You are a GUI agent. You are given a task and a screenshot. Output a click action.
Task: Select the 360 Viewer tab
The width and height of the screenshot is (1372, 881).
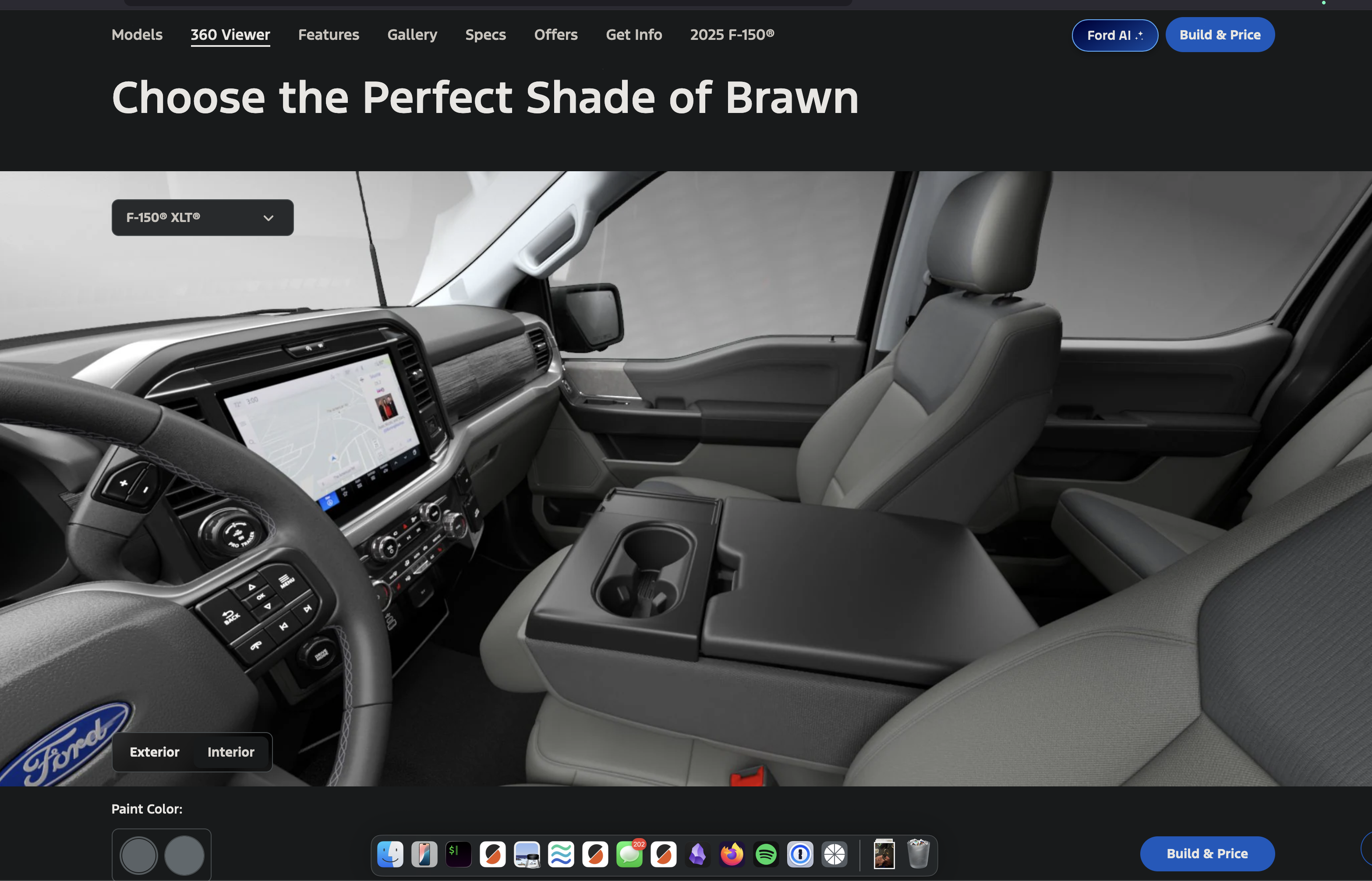[230, 35]
